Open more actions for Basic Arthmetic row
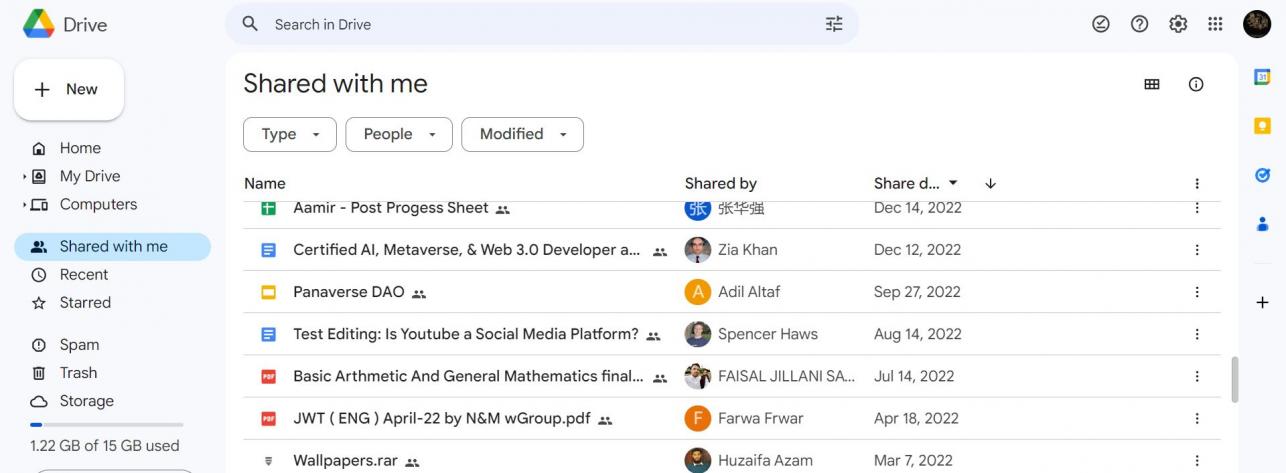The image size is (1286, 473). 1197,376
